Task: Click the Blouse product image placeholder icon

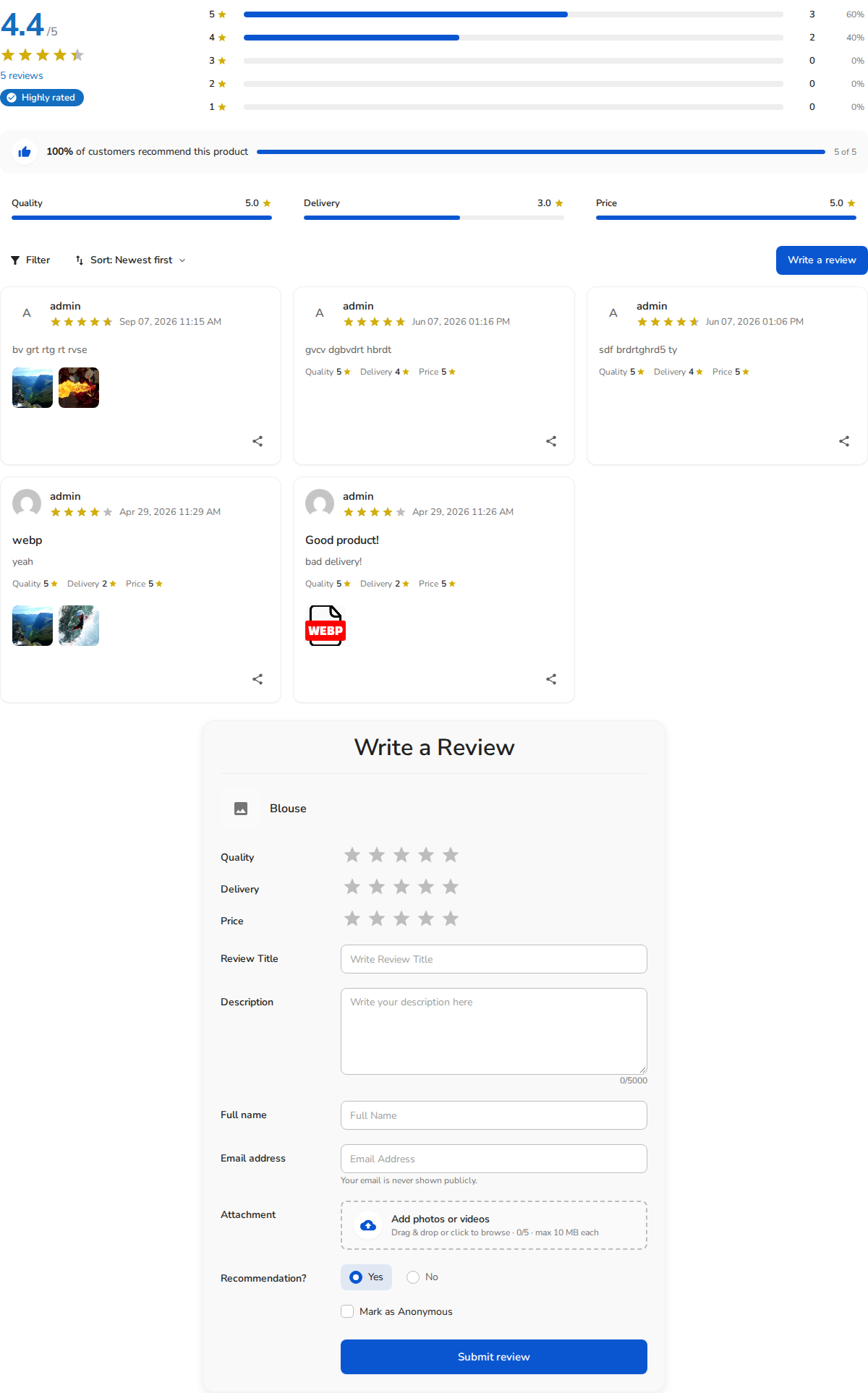Action: (x=241, y=809)
